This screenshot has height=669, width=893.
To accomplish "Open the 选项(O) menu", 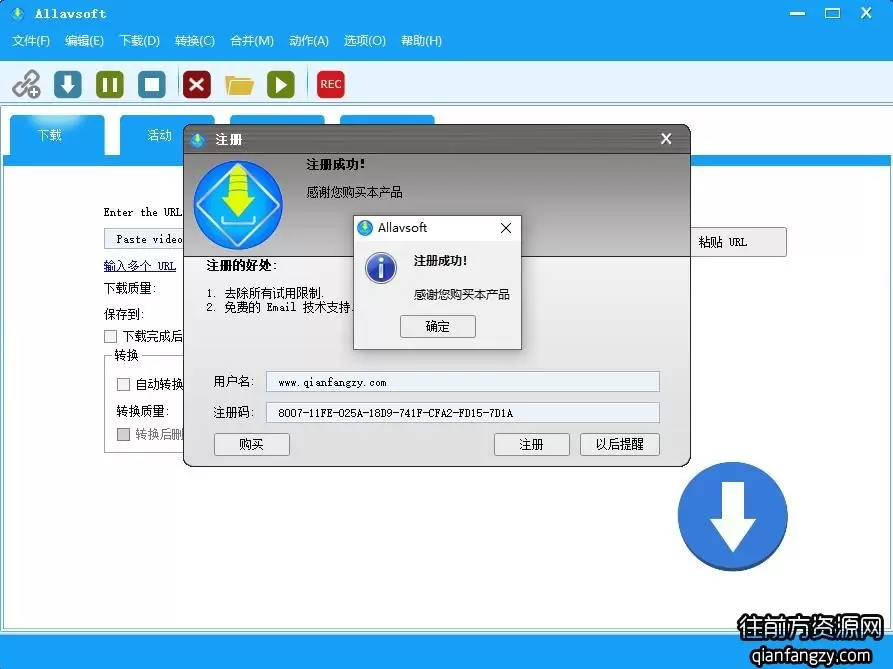I will click(x=364, y=40).
